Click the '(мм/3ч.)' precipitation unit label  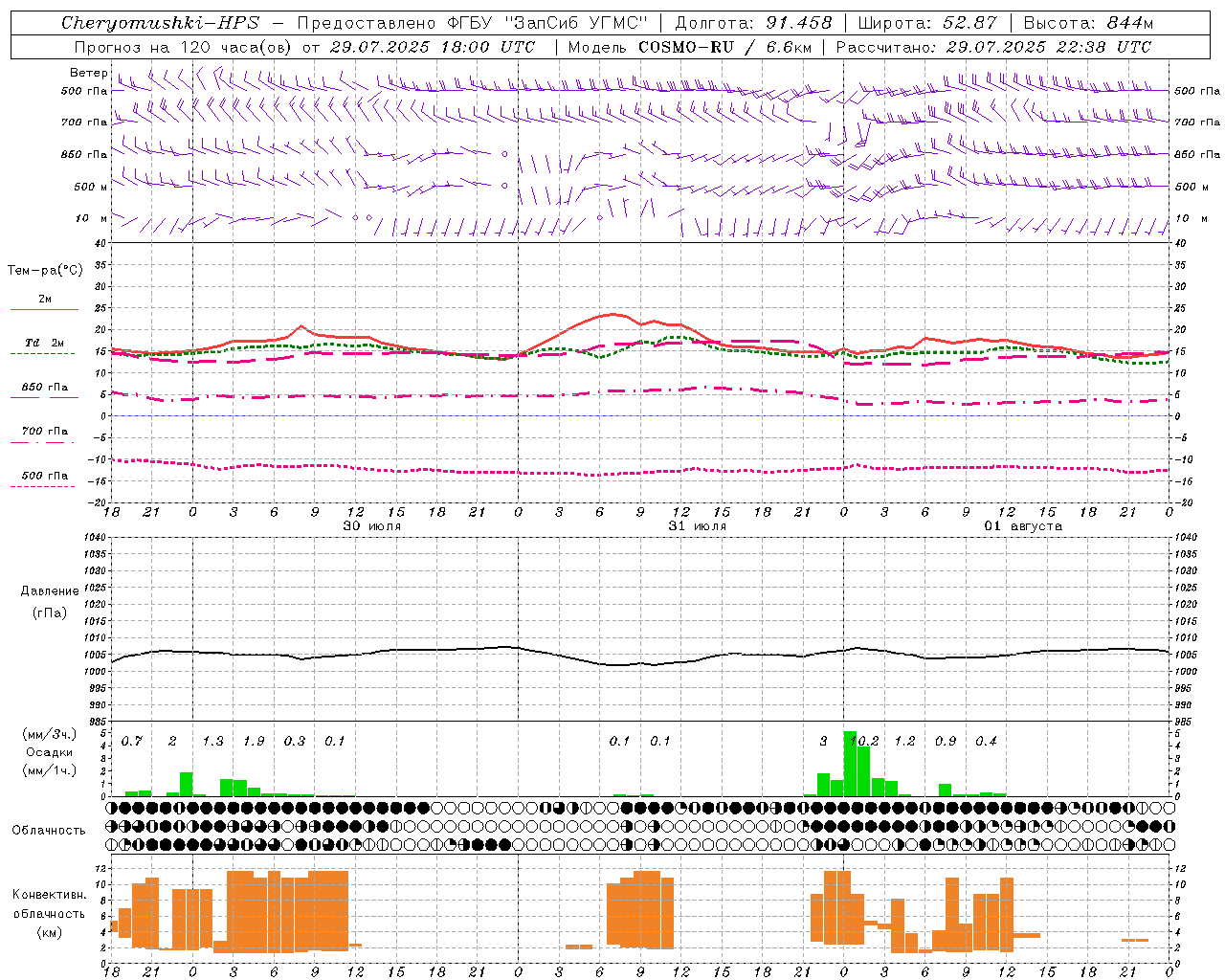click(50, 734)
